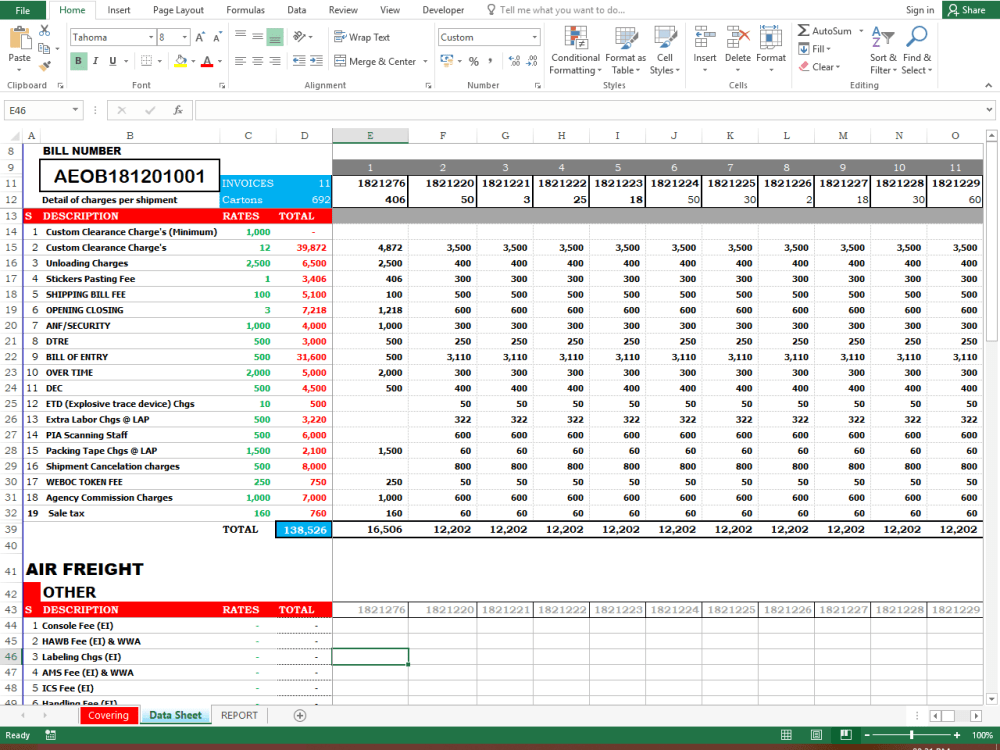Switch to the Formulas ribbon tab
This screenshot has height=750, width=1000.
coord(244,10)
